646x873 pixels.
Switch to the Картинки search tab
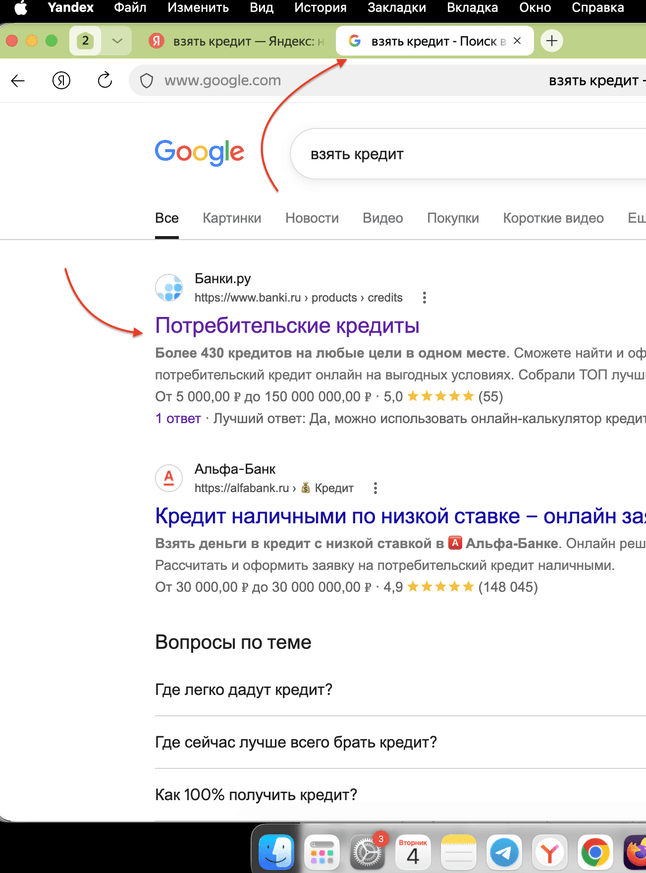pos(232,218)
